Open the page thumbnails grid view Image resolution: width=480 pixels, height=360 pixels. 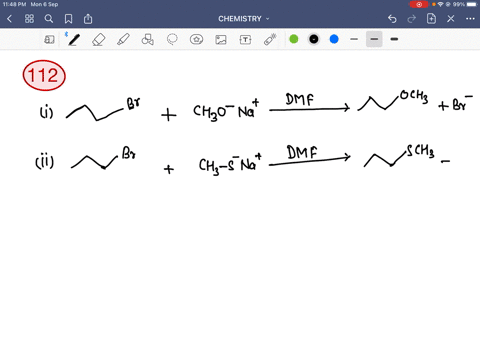[29, 19]
